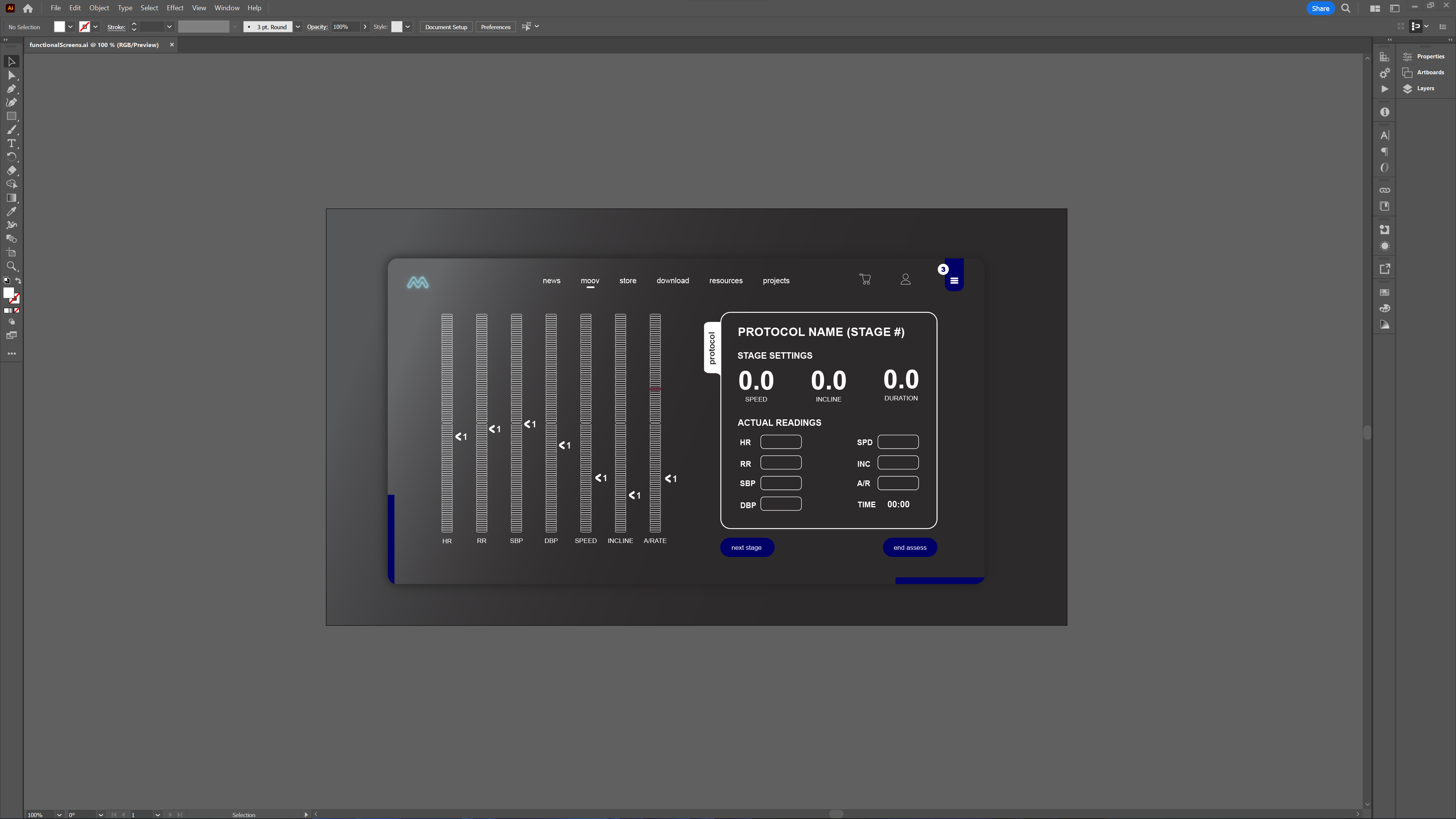The width and height of the screenshot is (1456, 819).
Task: Open the Artboards panel
Action: [1423, 72]
